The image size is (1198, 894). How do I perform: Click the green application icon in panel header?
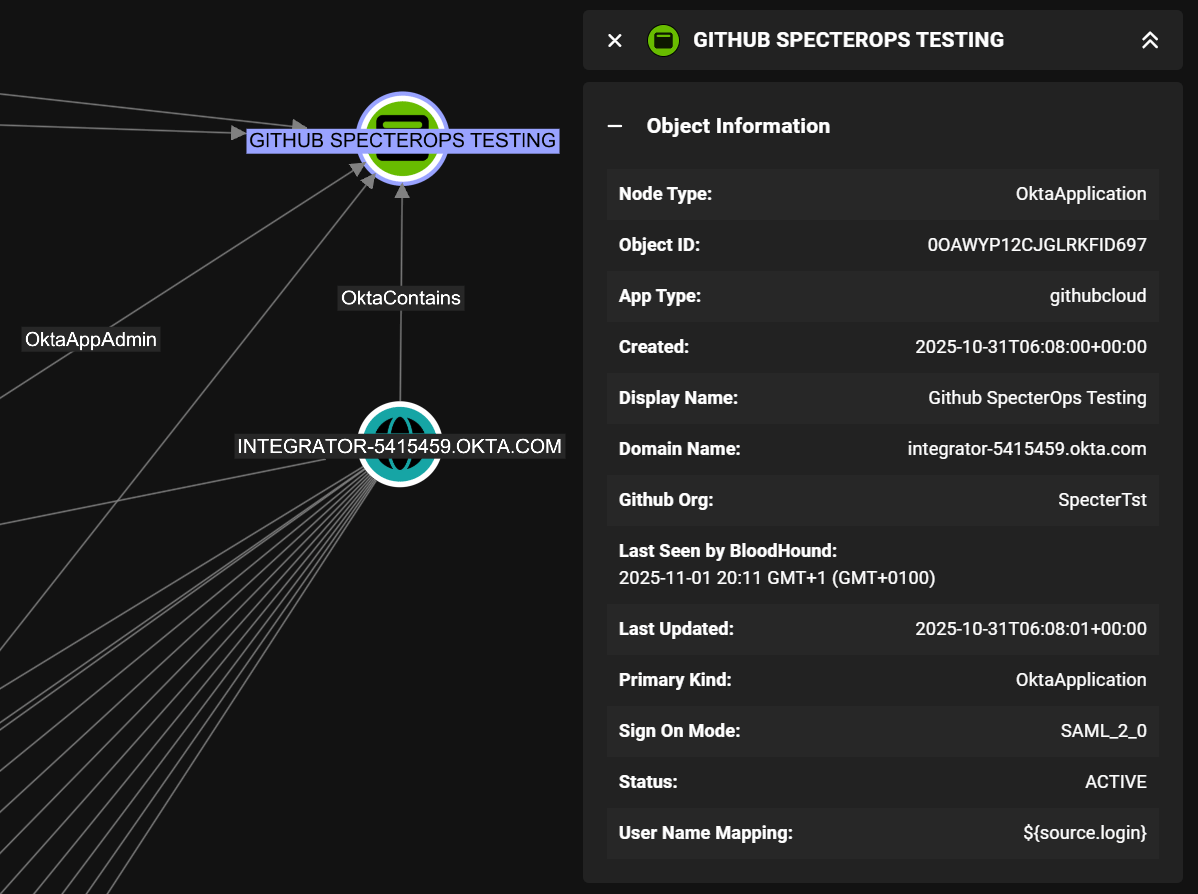click(663, 40)
